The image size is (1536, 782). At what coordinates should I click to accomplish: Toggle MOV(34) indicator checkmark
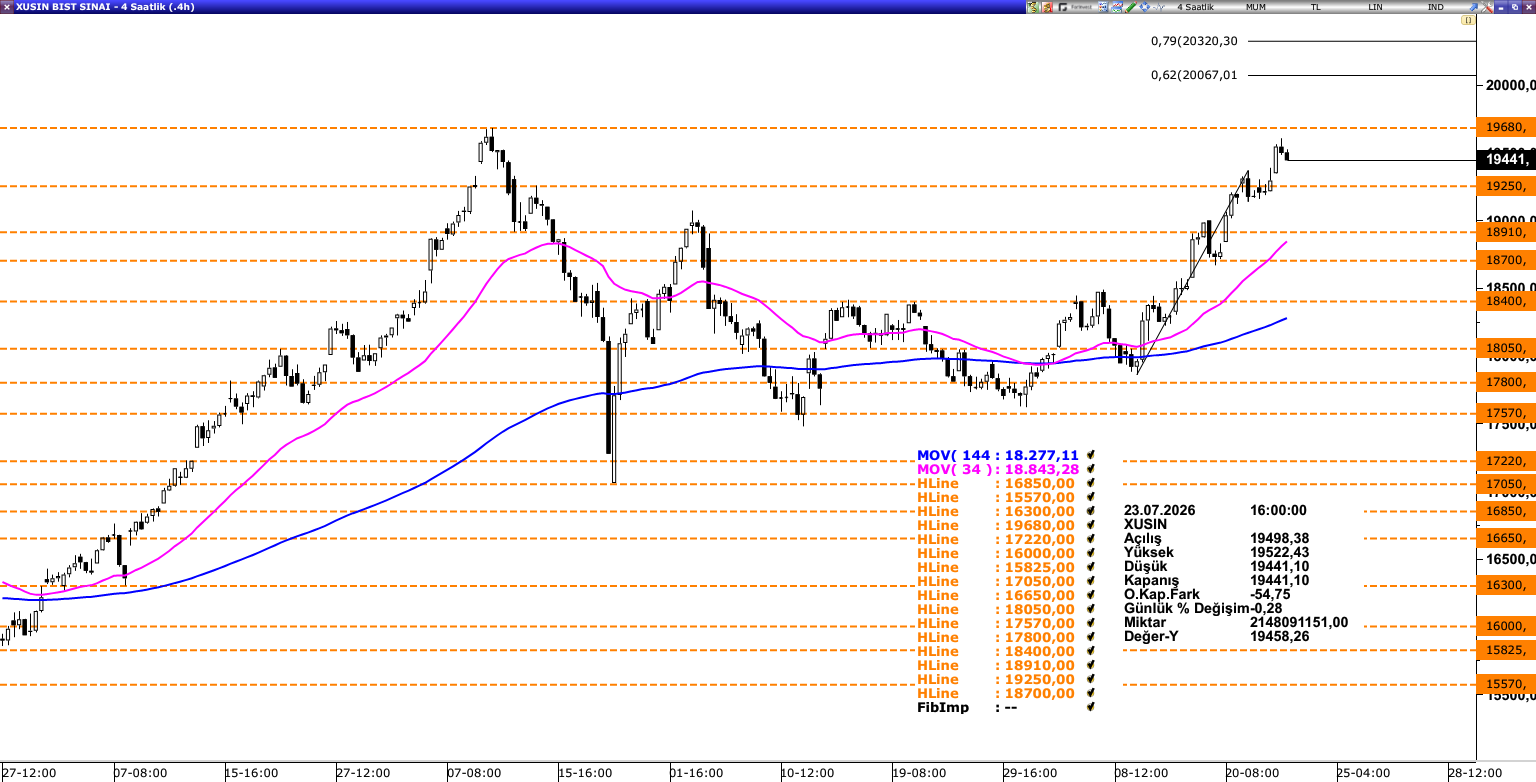coord(1090,468)
